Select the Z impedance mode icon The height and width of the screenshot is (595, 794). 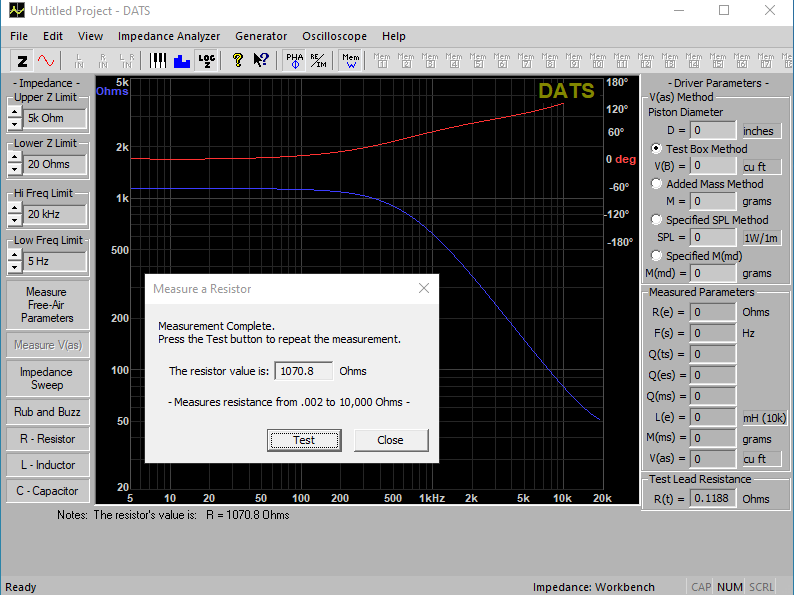point(22,61)
